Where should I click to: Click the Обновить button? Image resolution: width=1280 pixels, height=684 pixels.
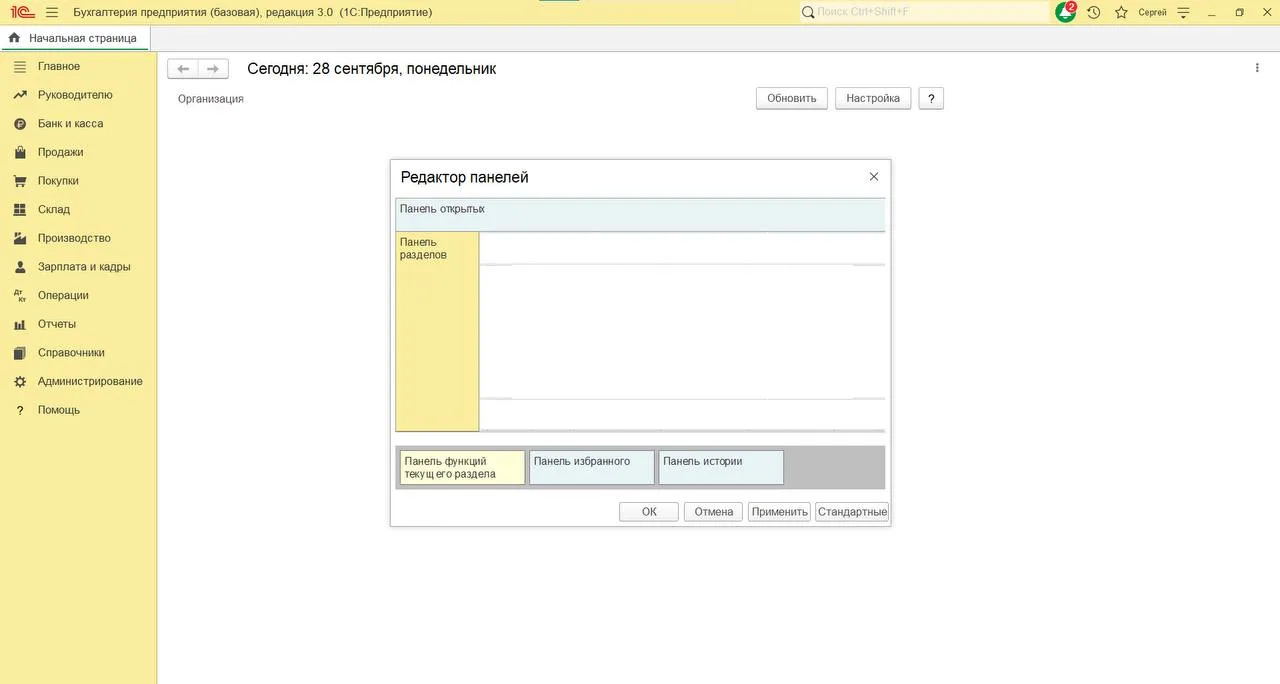tap(792, 98)
